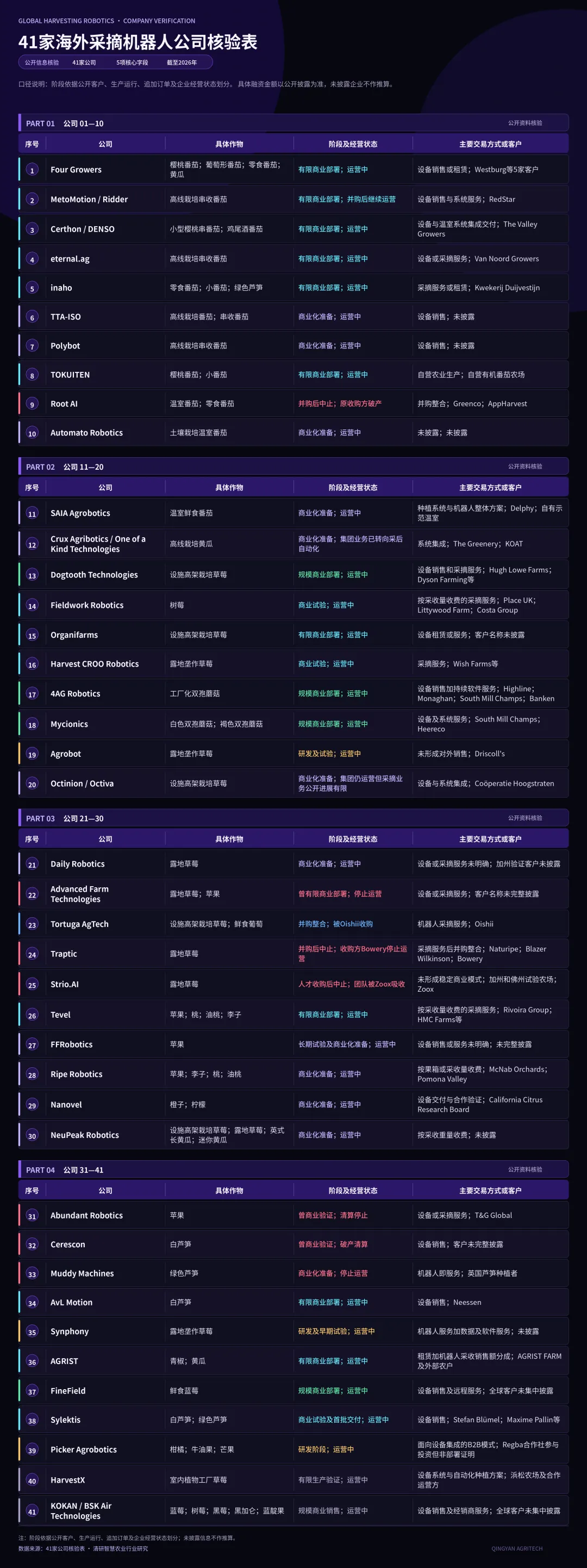Select company name inaho
The height and width of the screenshot is (1568, 587).
61,288
